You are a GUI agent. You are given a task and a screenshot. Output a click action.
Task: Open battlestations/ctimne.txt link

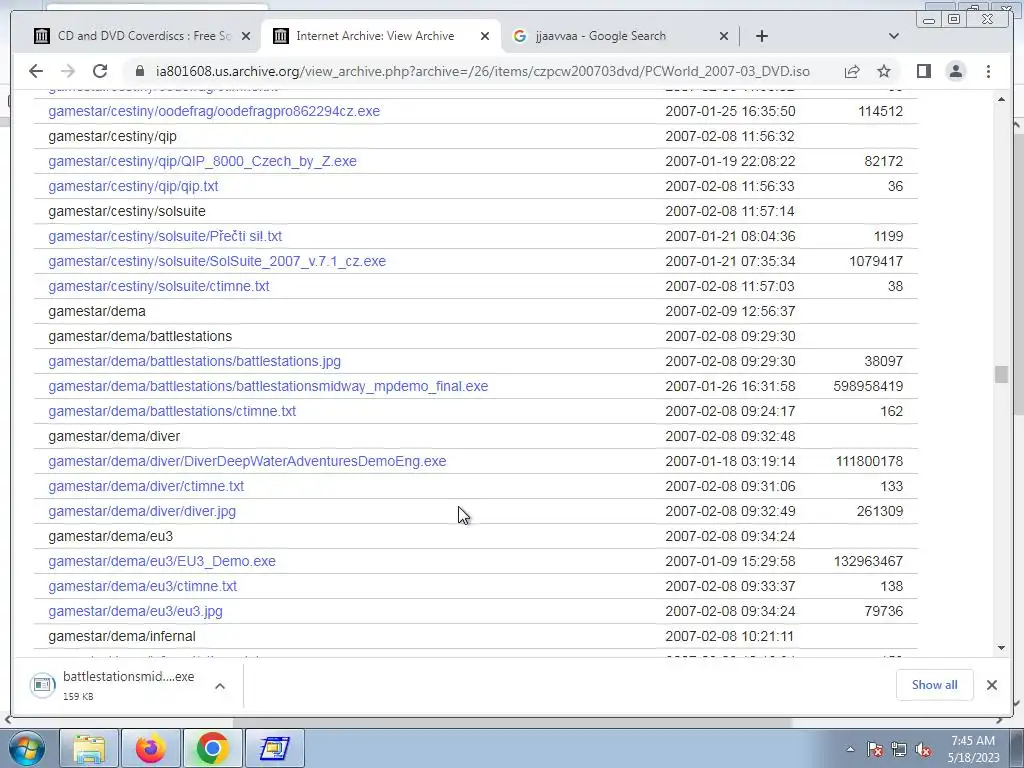coord(172,411)
